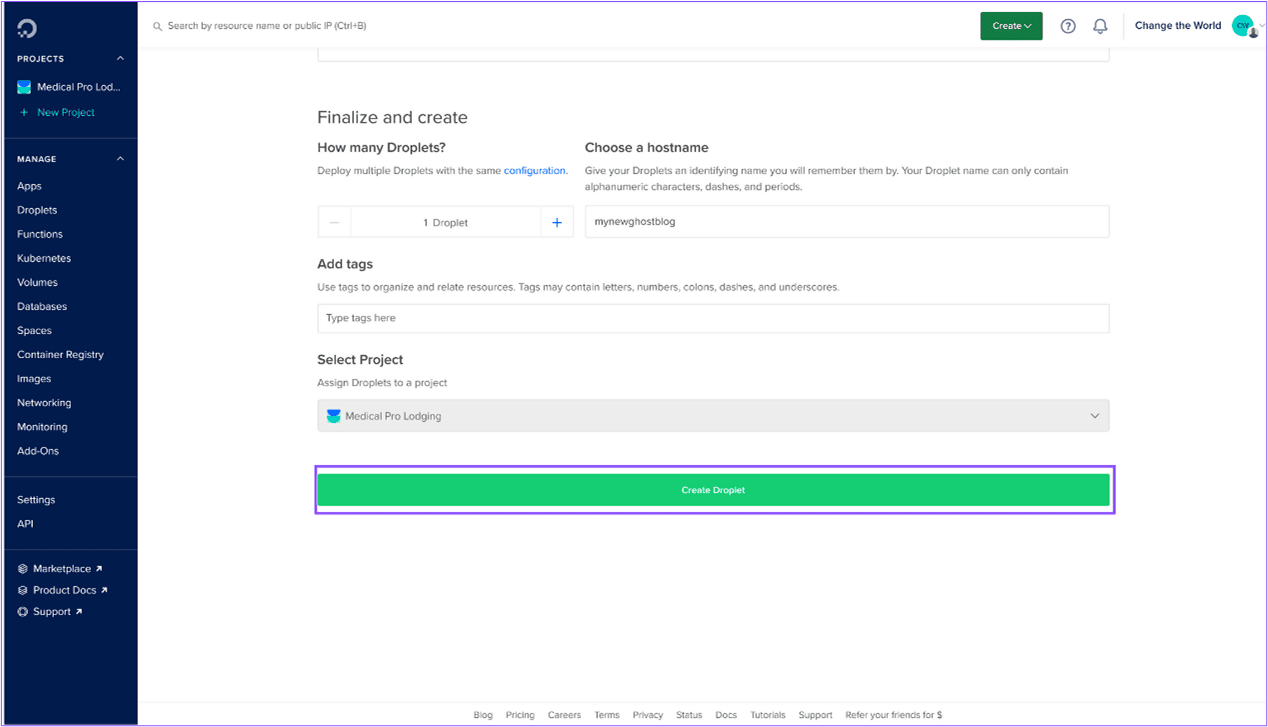This screenshot has height=727, width=1268.
Task: Open the notifications bell icon
Action: tap(1100, 26)
